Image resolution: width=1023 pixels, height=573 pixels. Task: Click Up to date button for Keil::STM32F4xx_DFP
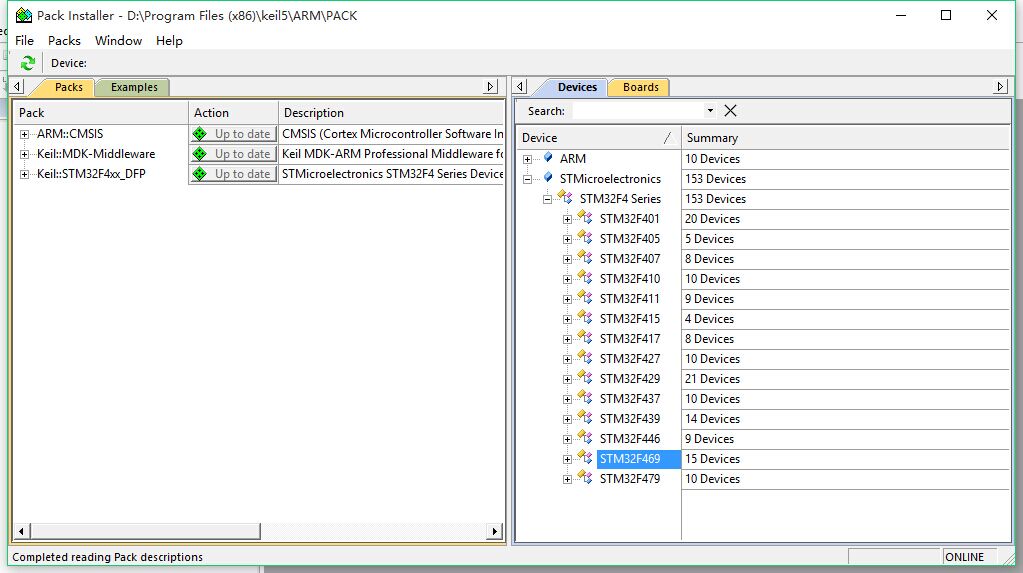[x=233, y=174]
